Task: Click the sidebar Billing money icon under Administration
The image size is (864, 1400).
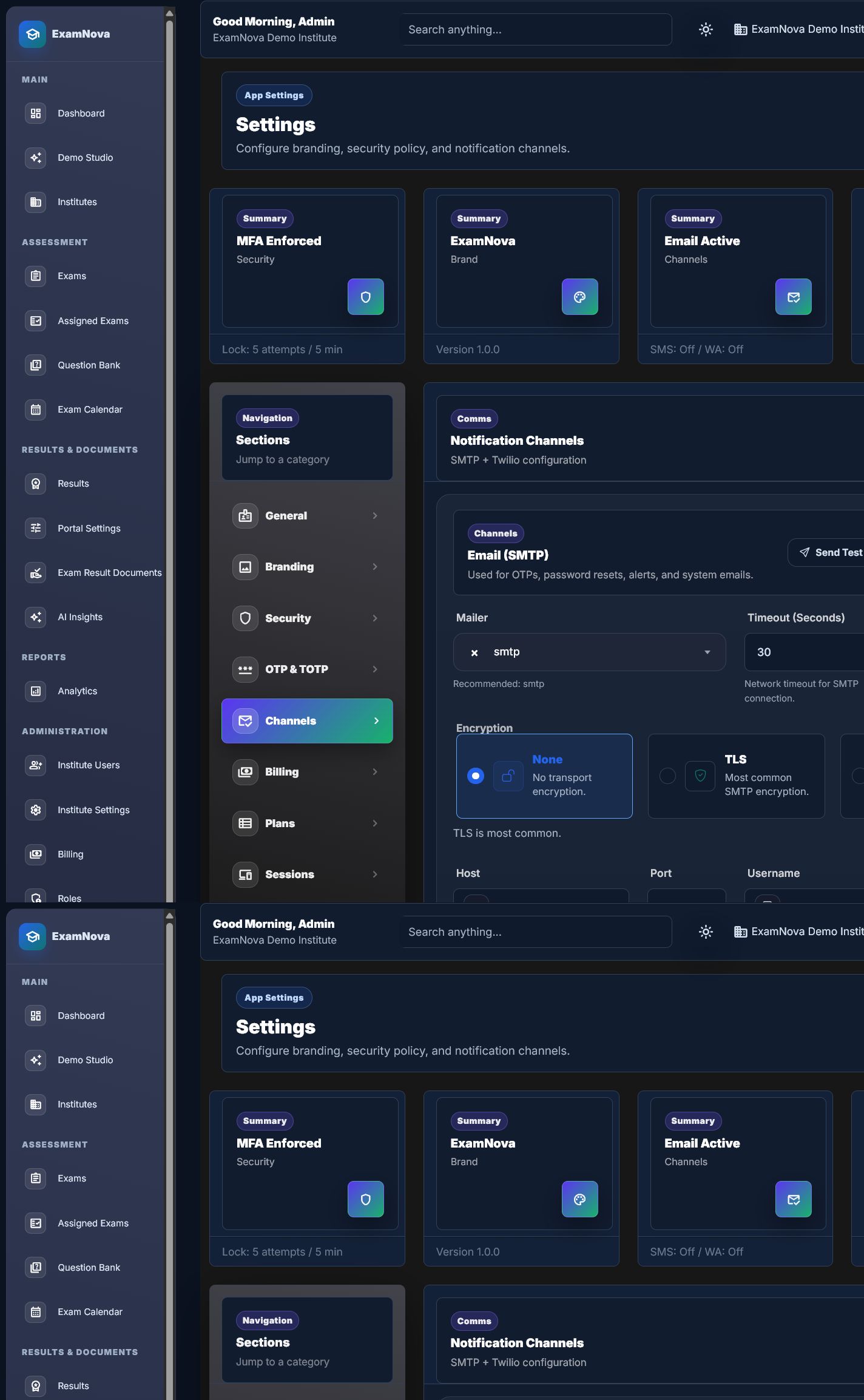Action: coord(36,854)
